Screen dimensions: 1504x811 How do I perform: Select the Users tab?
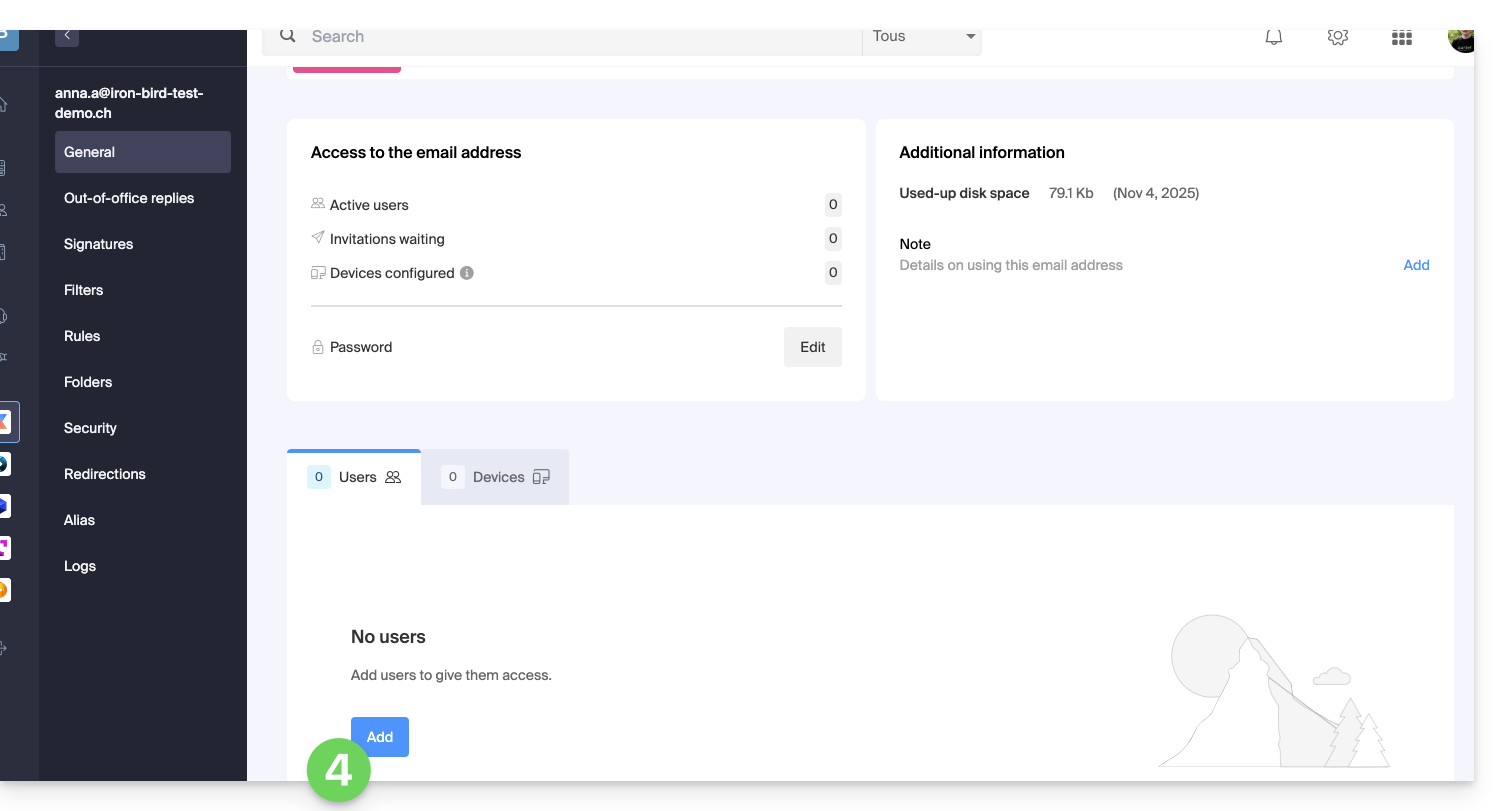tap(355, 477)
